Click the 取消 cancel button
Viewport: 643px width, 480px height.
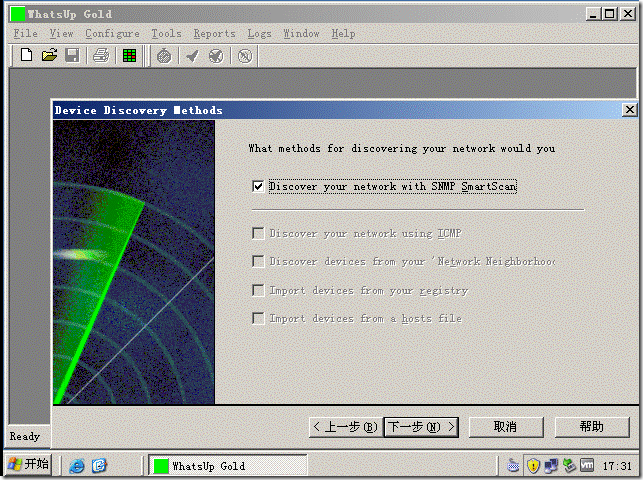click(x=506, y=427)
